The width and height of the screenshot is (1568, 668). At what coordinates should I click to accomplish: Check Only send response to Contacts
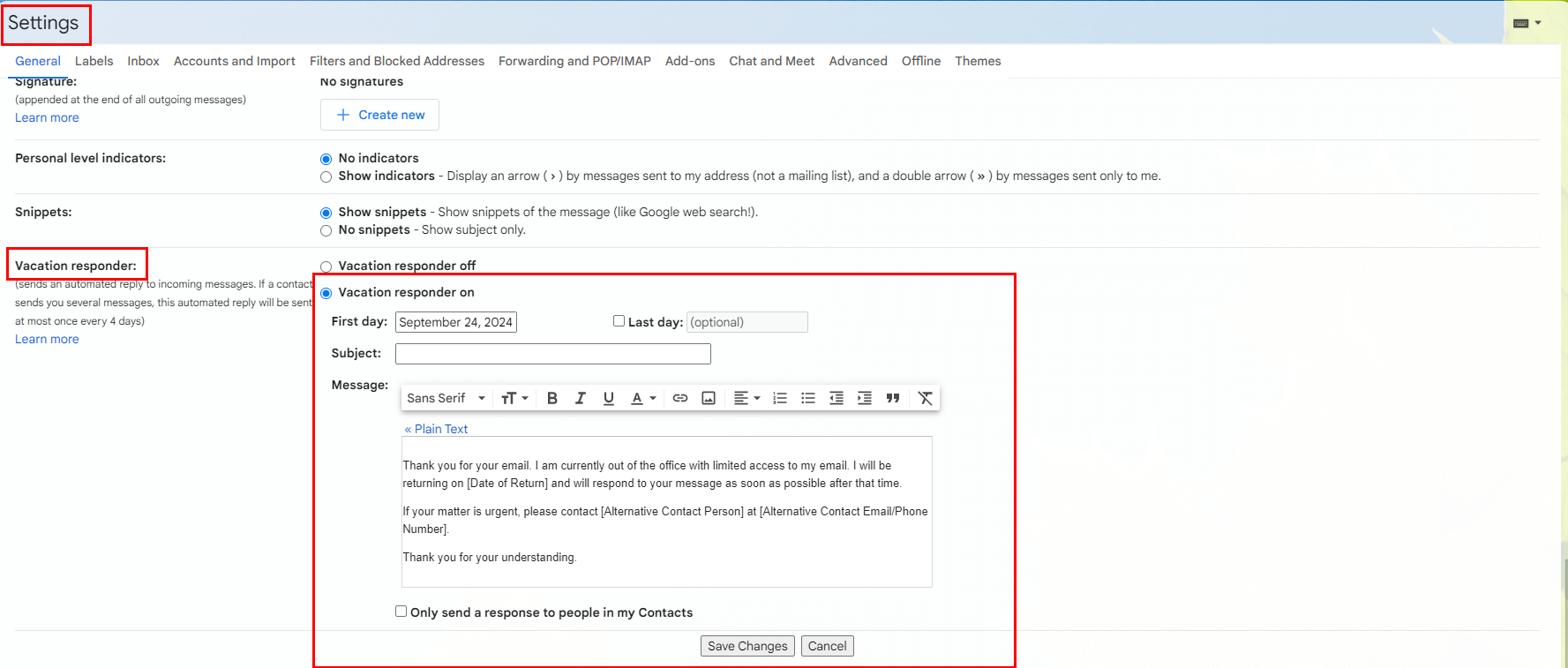(x=401, y=612)
